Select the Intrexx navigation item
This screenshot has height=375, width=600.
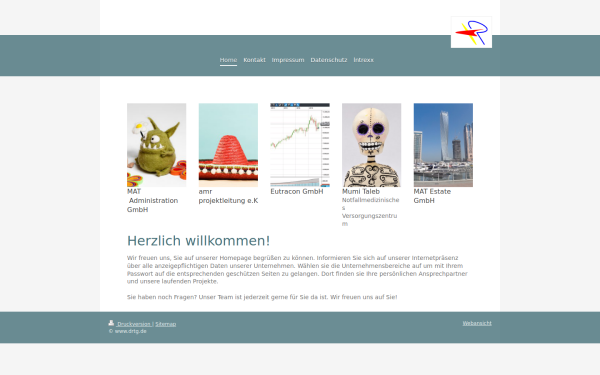click(x=364, y=60)
